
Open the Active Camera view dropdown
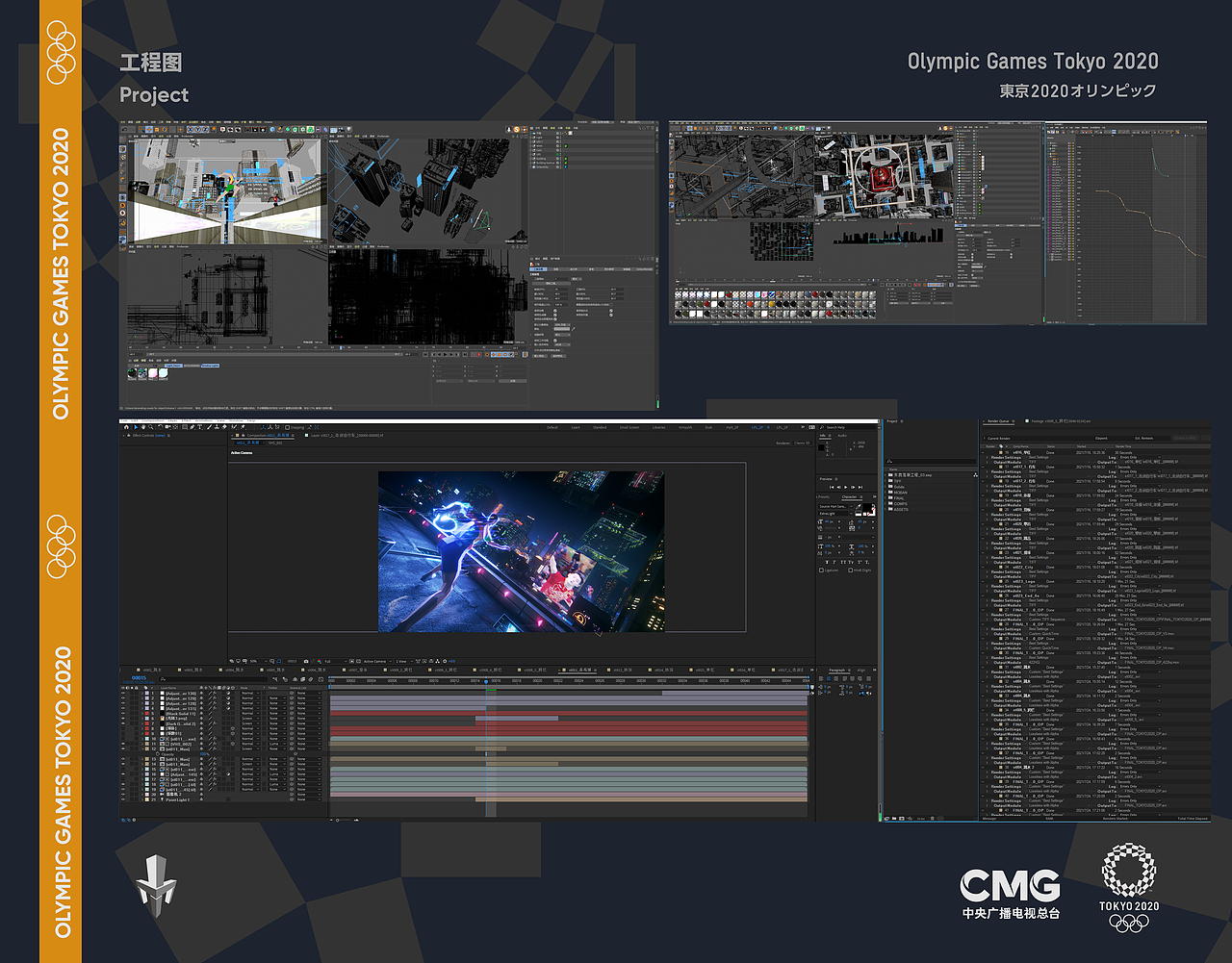click(375, 661)
